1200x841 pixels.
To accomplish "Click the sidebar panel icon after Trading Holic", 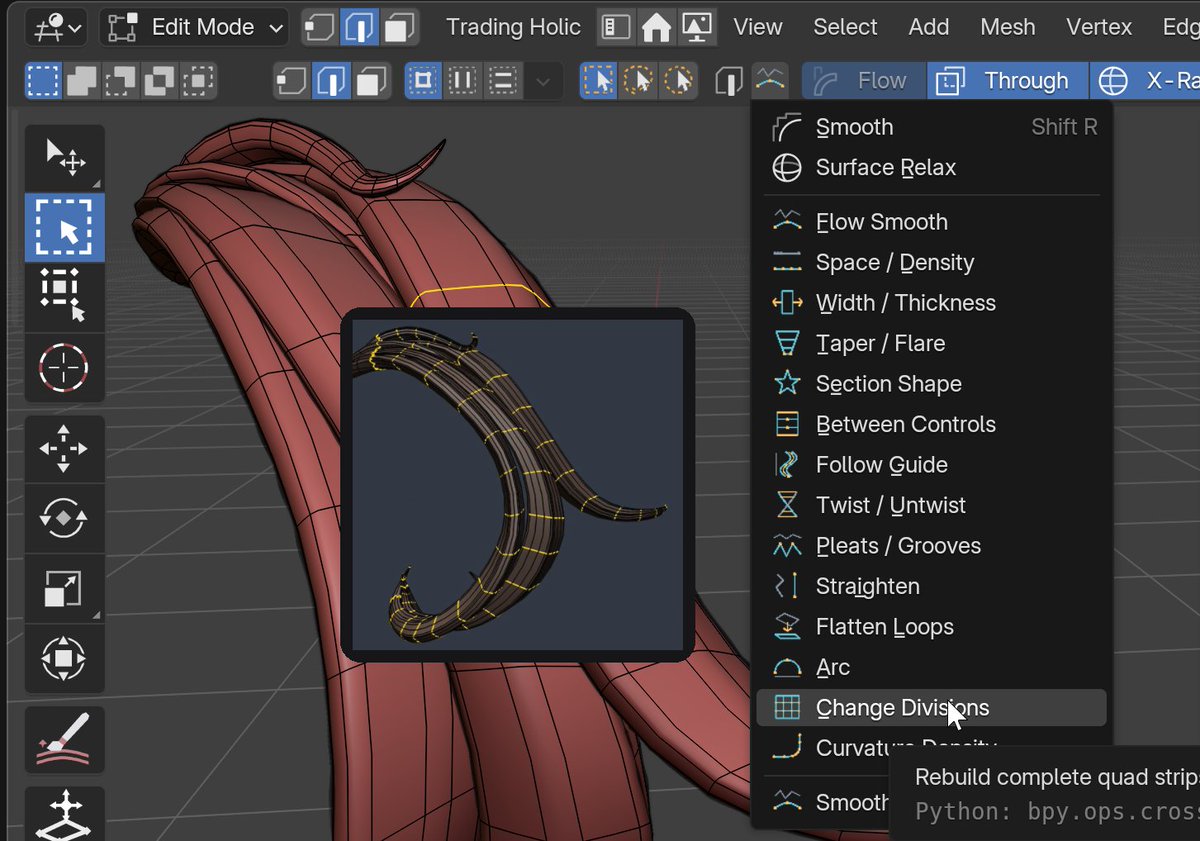I will pyautogui.click(x=616, y=27).
